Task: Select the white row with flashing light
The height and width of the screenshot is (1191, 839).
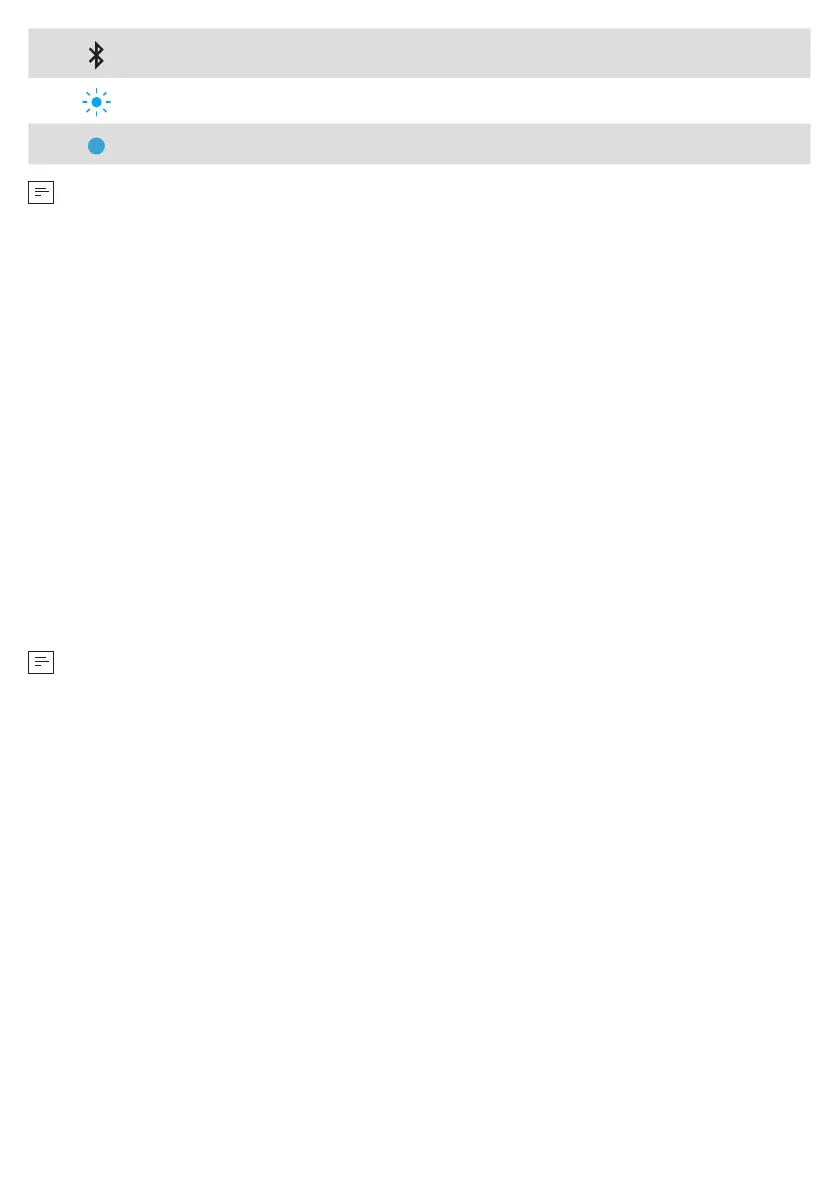Action: [419, 101]
